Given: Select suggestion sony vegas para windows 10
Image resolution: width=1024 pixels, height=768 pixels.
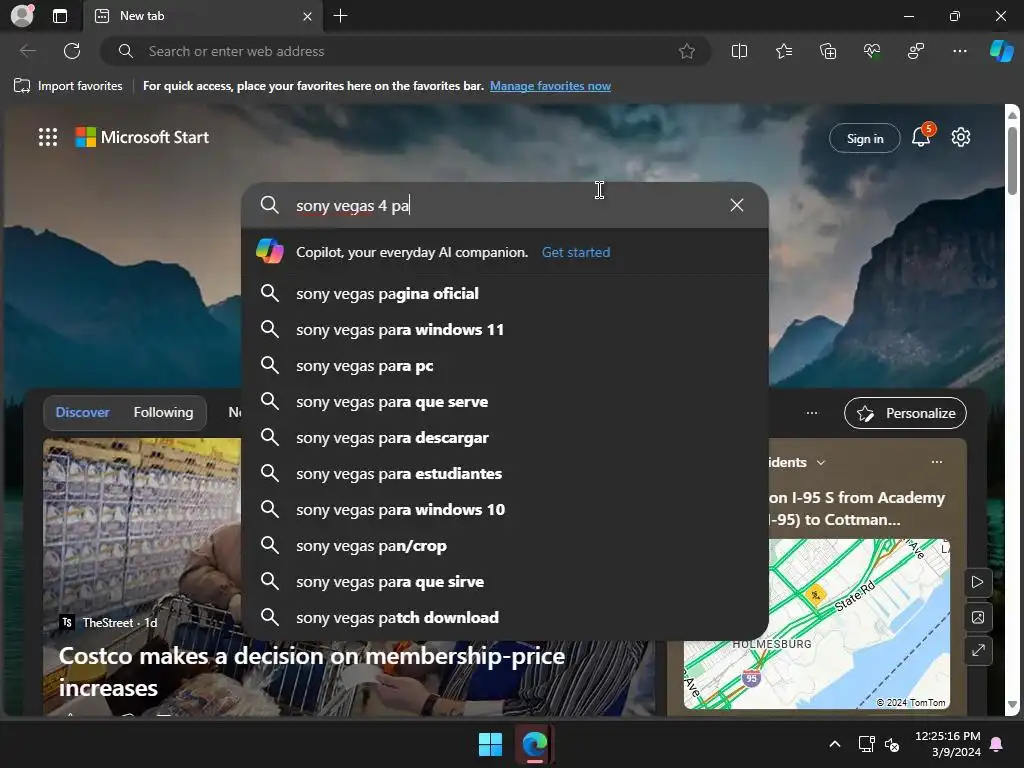Looking at the screenshot, I should (x=504, y=509).
